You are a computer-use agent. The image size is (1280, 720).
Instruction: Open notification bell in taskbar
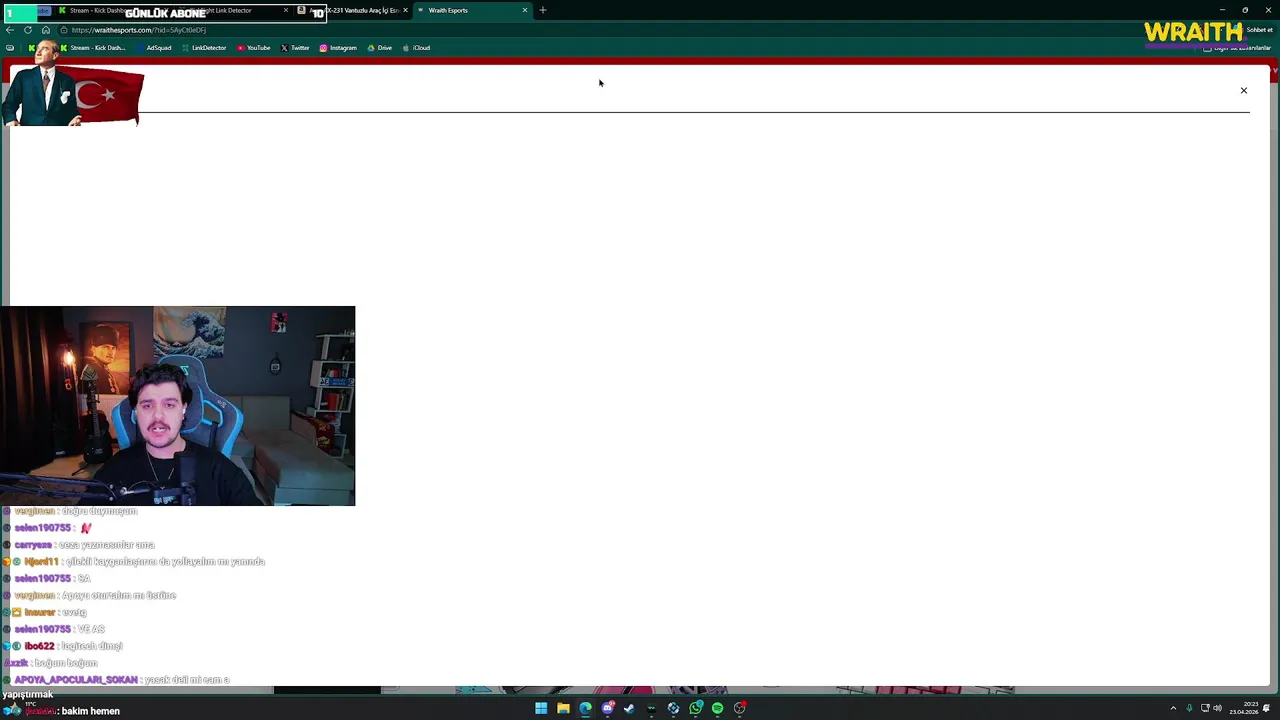tap(1266, 708)
